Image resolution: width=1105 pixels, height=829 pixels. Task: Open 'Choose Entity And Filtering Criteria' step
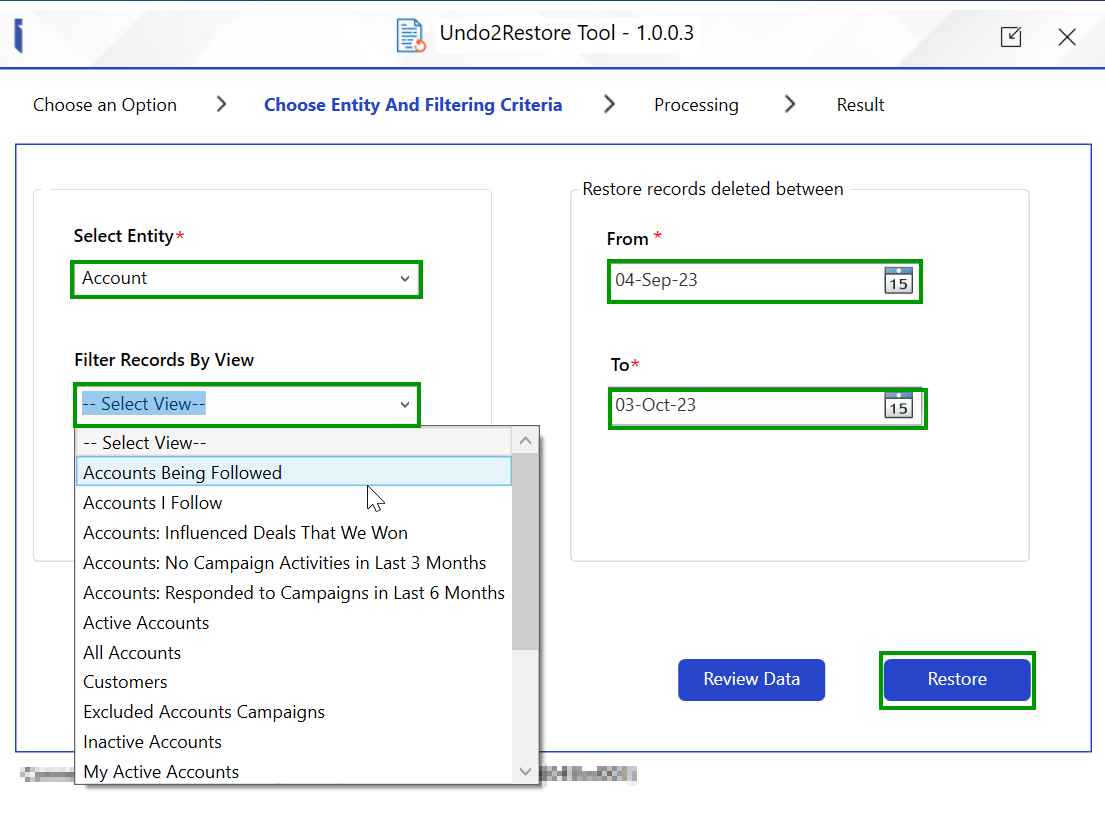tap(413, 105)
